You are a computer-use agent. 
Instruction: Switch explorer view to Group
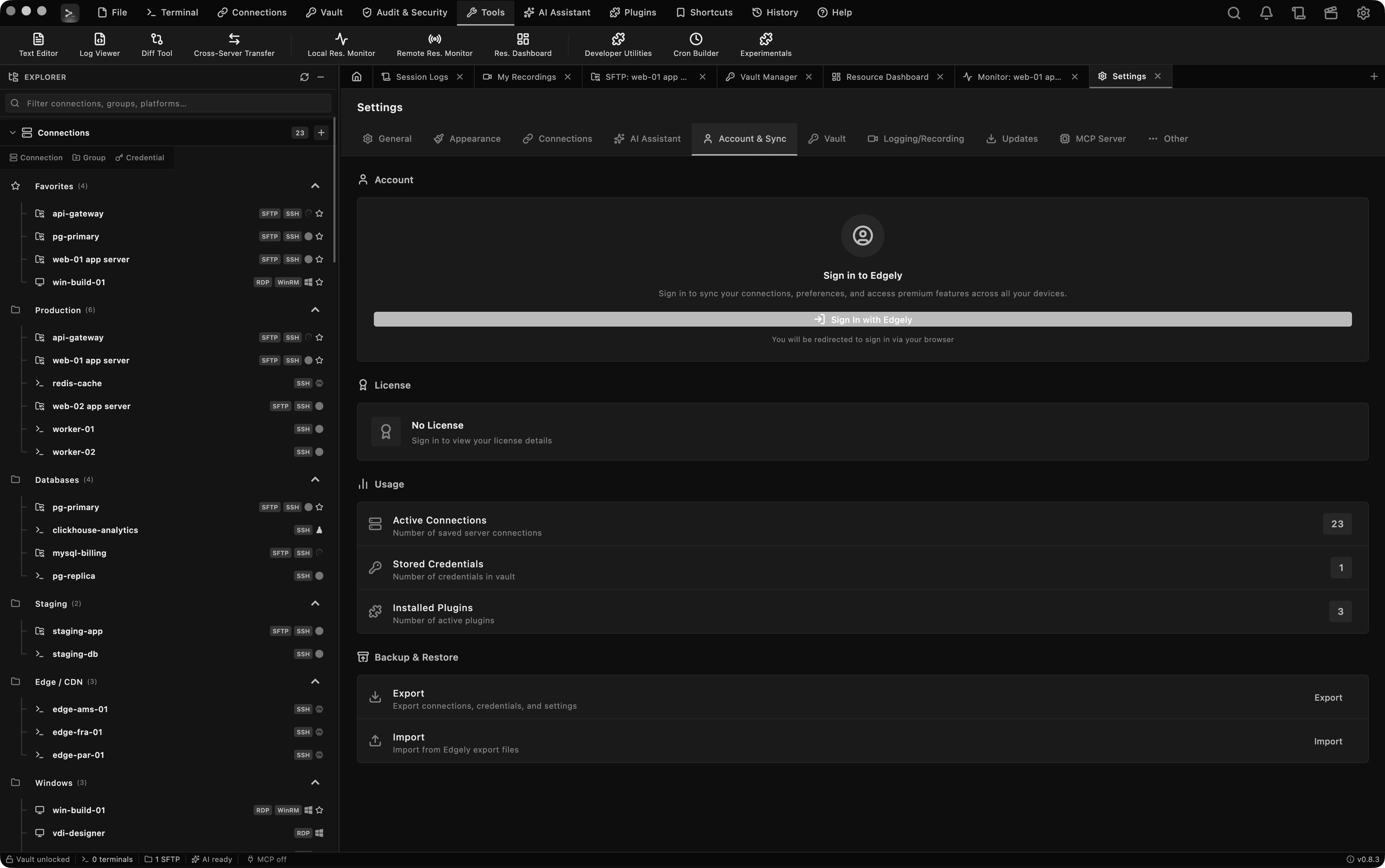pyautogui.click(x=89, y=158)
